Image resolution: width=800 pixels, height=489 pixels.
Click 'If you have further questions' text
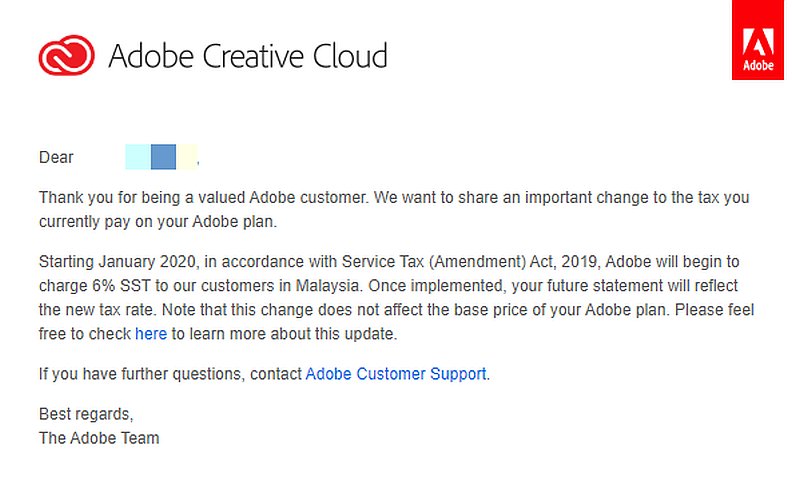coord(142,374)
